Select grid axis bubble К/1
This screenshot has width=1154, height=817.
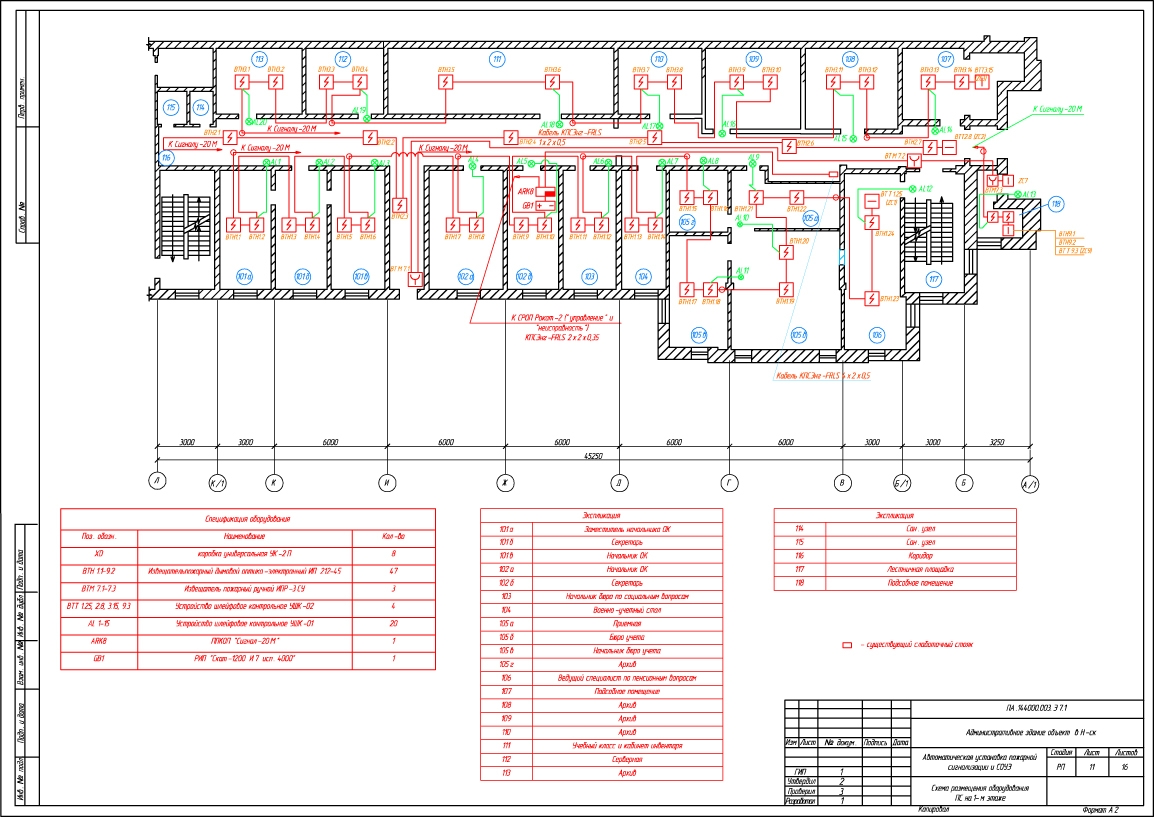218,483
